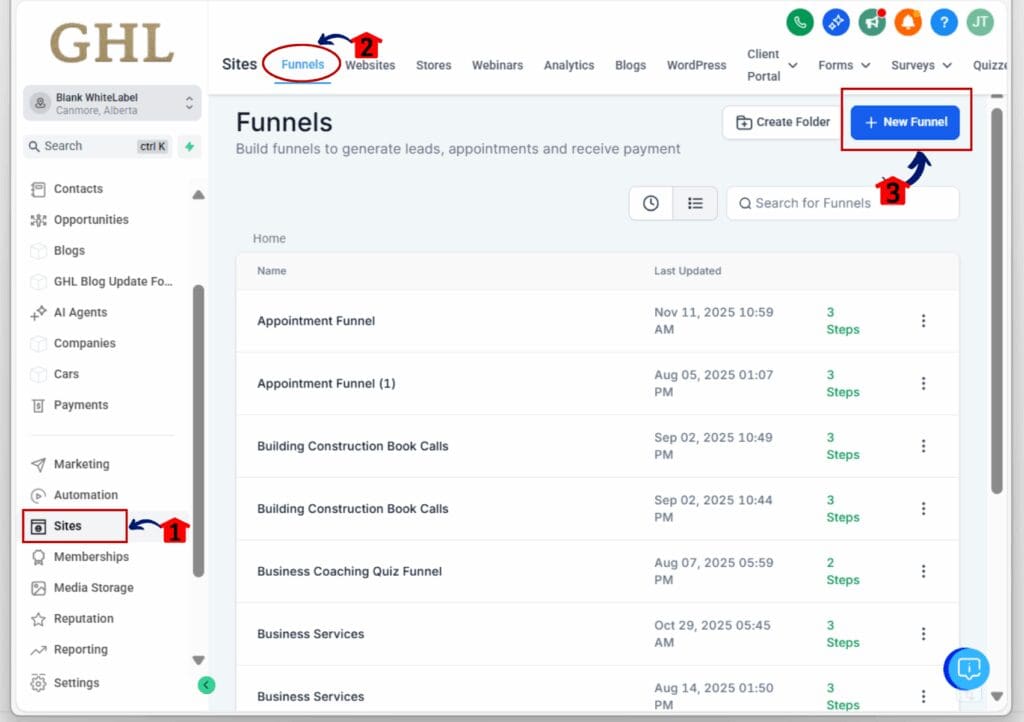Switch to the Websites tab

(370, 64)
